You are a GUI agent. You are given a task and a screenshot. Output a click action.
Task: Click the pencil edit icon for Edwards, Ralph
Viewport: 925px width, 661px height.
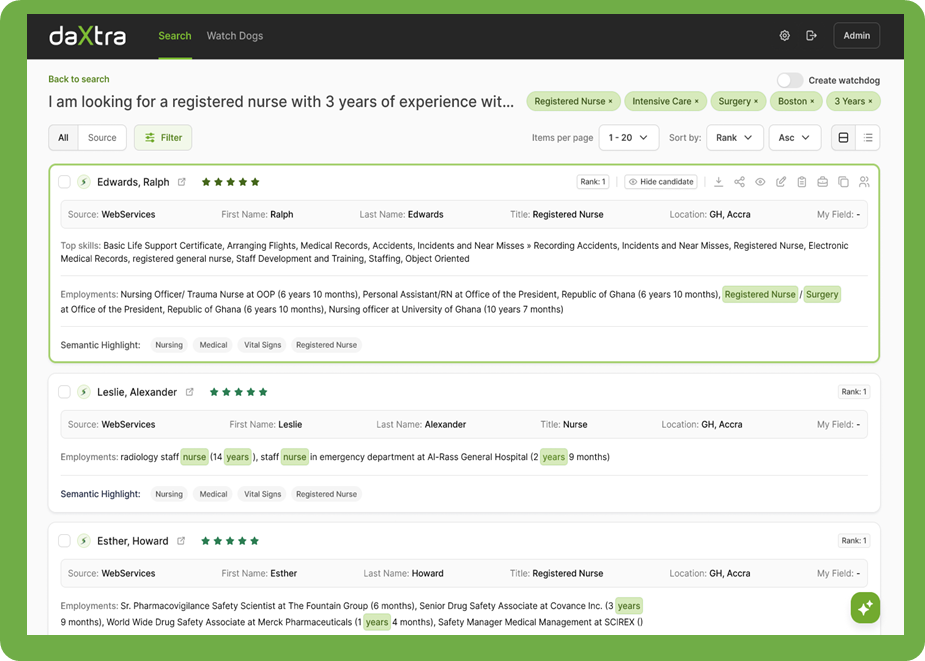click(x=781, y=182)
